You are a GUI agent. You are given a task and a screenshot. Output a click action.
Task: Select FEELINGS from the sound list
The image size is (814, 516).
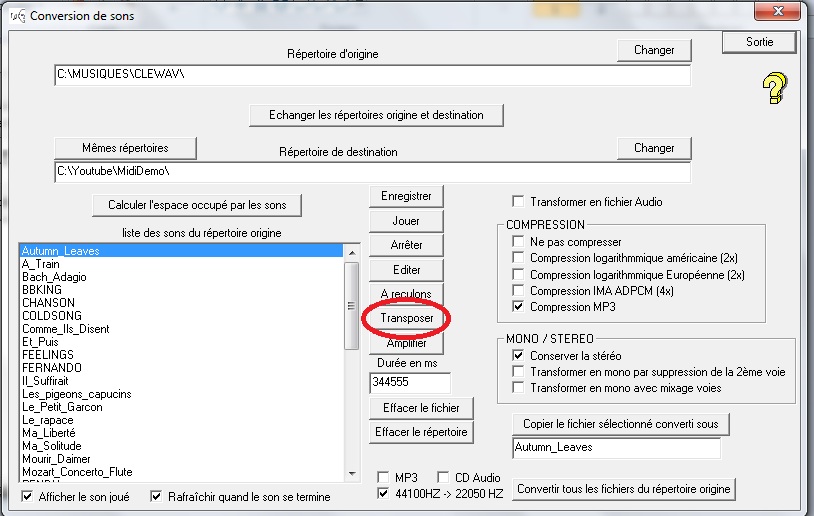pyautogui.click(x=49, y=355)
